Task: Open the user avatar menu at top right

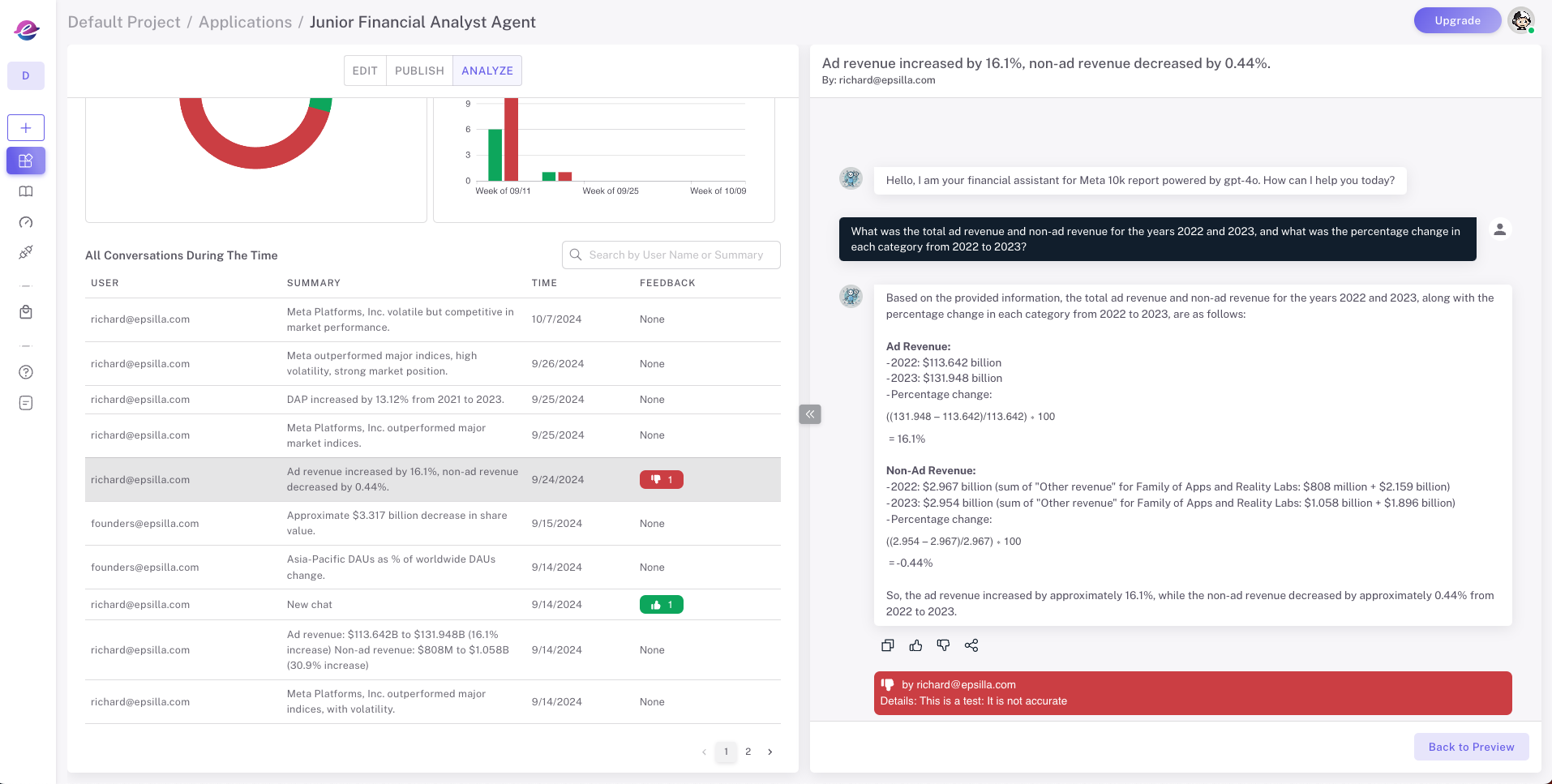Action: pos(1520,21)
